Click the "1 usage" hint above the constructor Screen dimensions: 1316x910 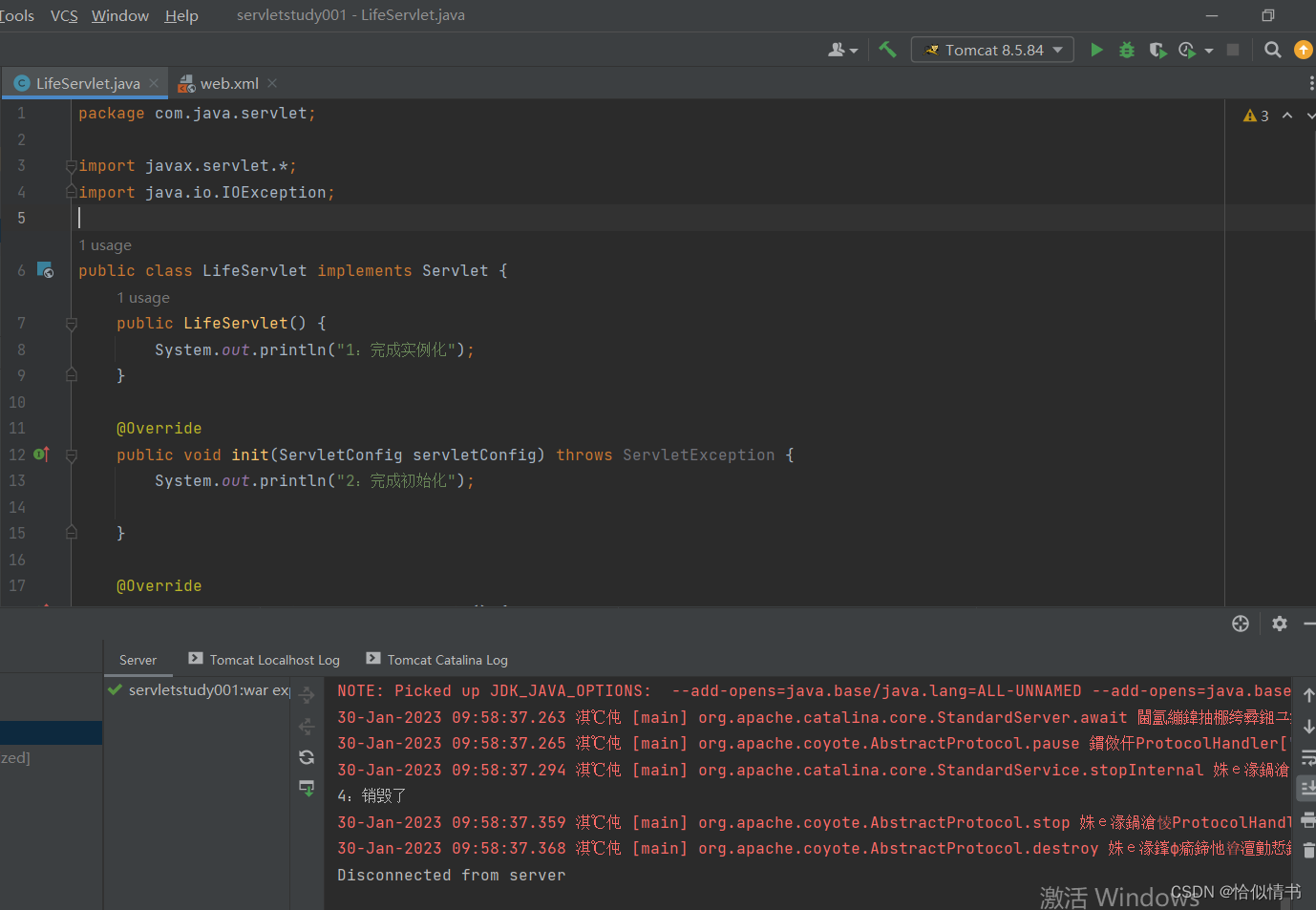coord(143,298)
